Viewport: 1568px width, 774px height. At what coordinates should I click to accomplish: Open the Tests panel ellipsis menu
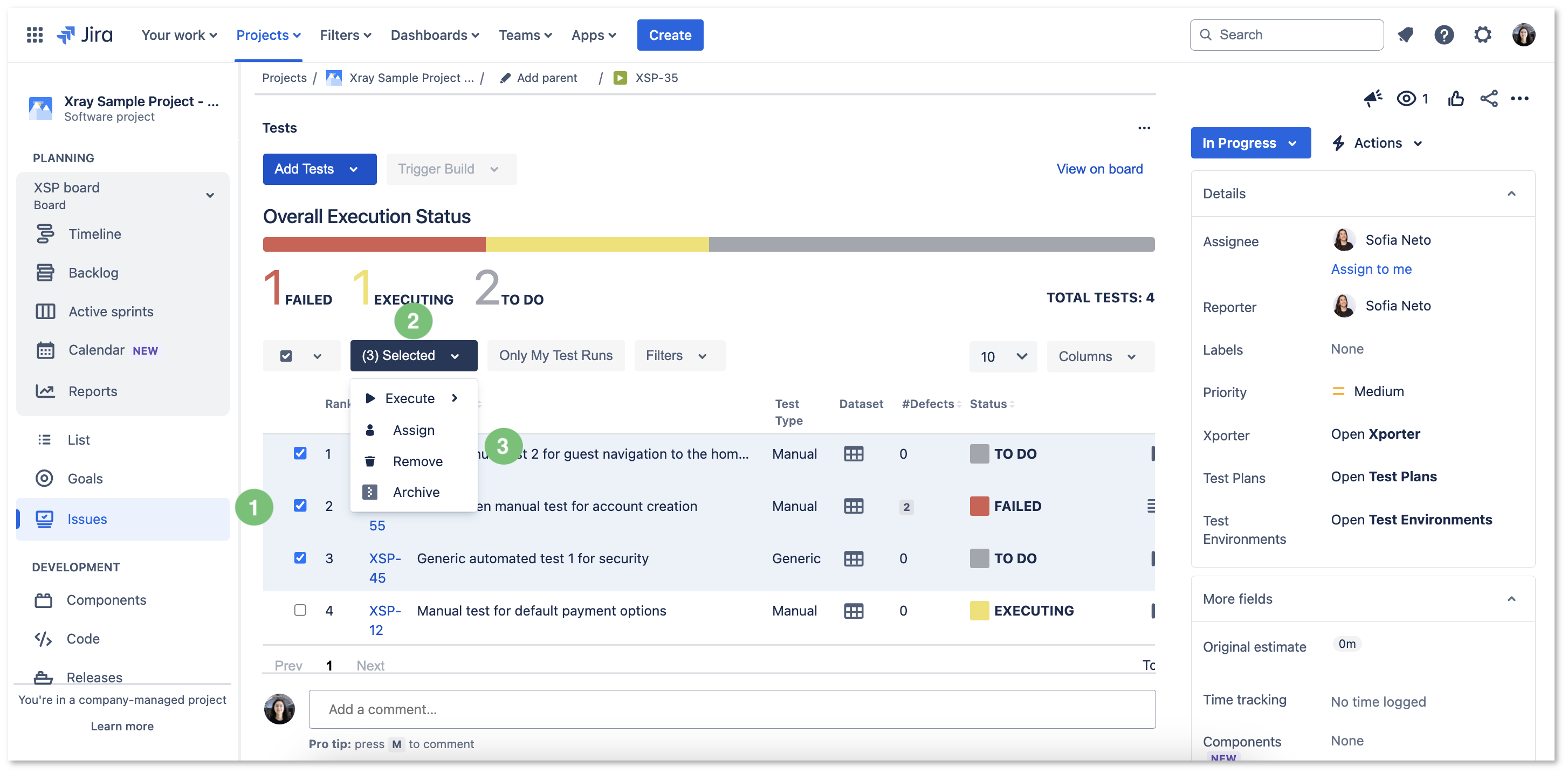[x=1144, y=128]
